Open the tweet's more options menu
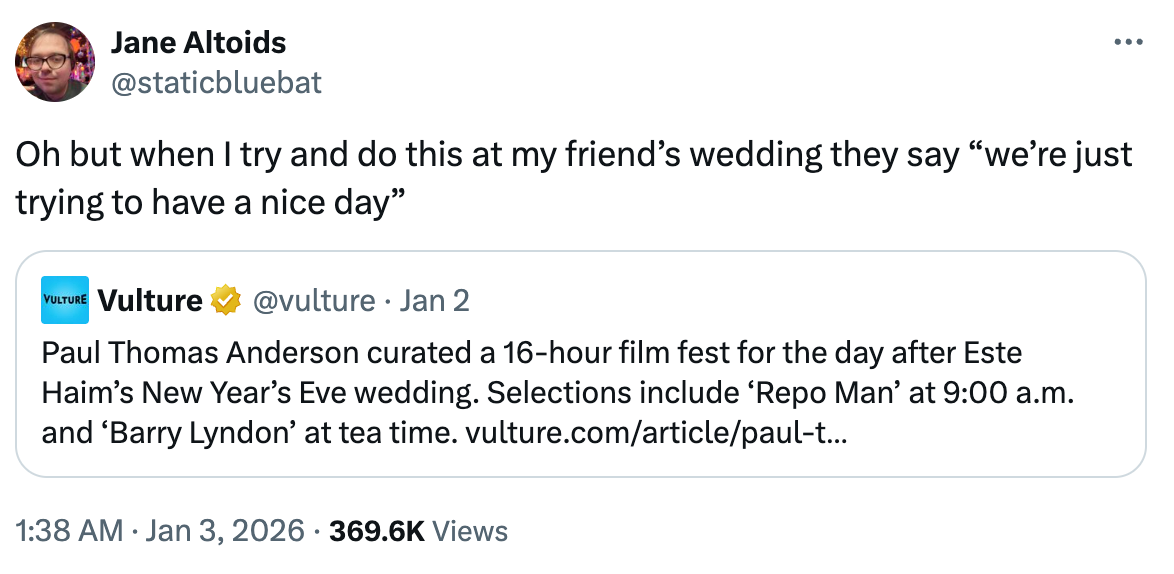This screenshot has height=574, width=1174. [x=1127, y=43]
